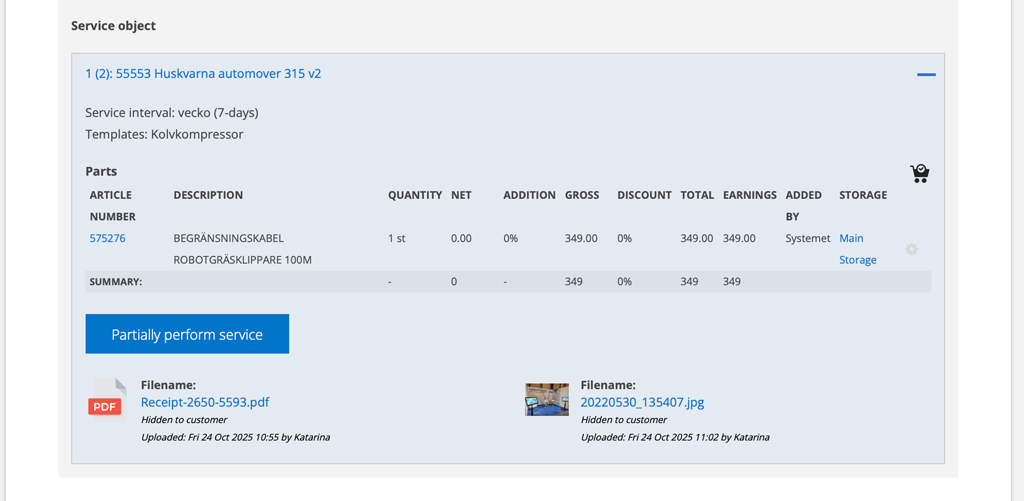The image size is (1024, 501).
Task: Click the red PDF file icon
Action: (x=107, y=400)
